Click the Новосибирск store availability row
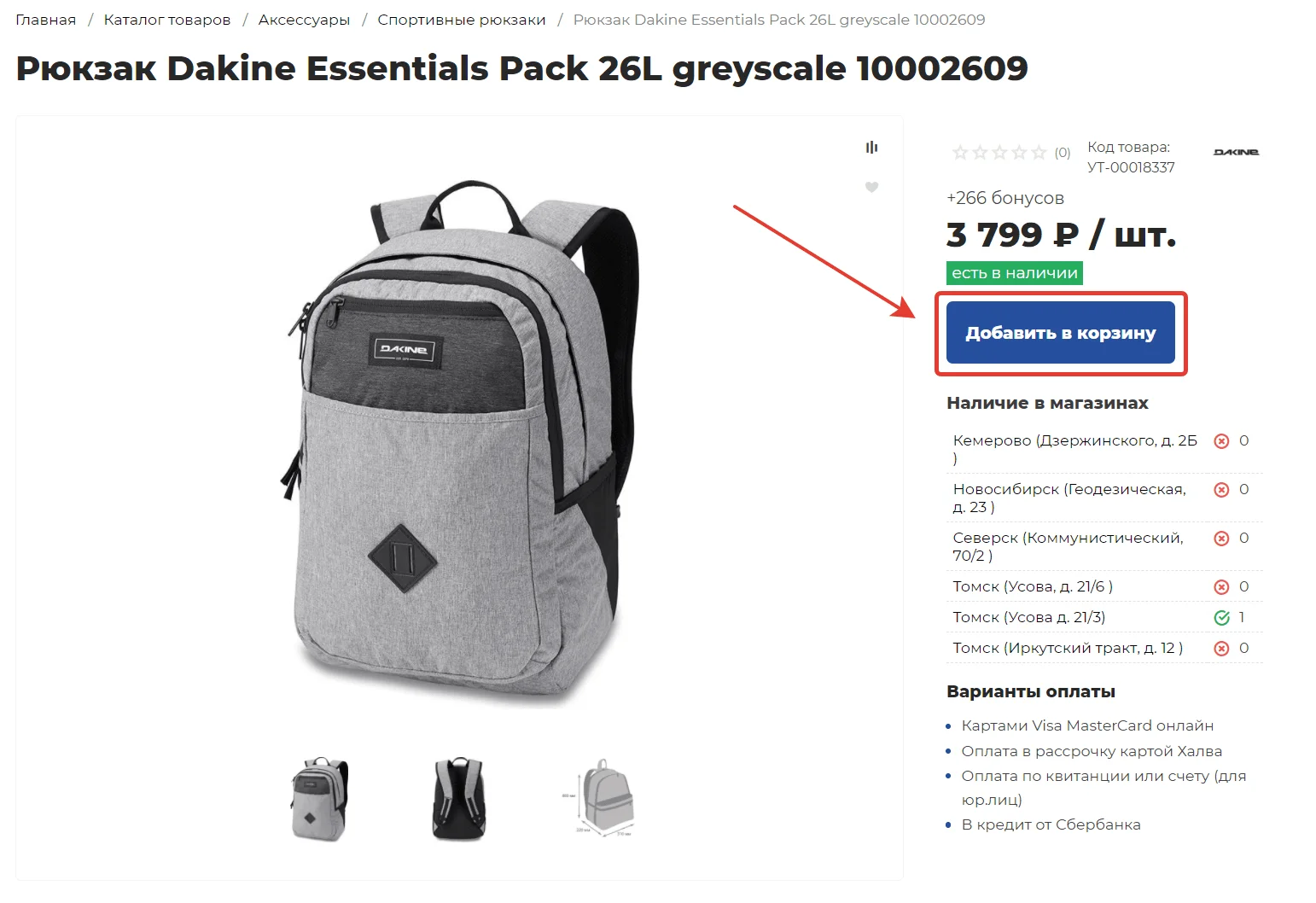 coord(1104,498)
